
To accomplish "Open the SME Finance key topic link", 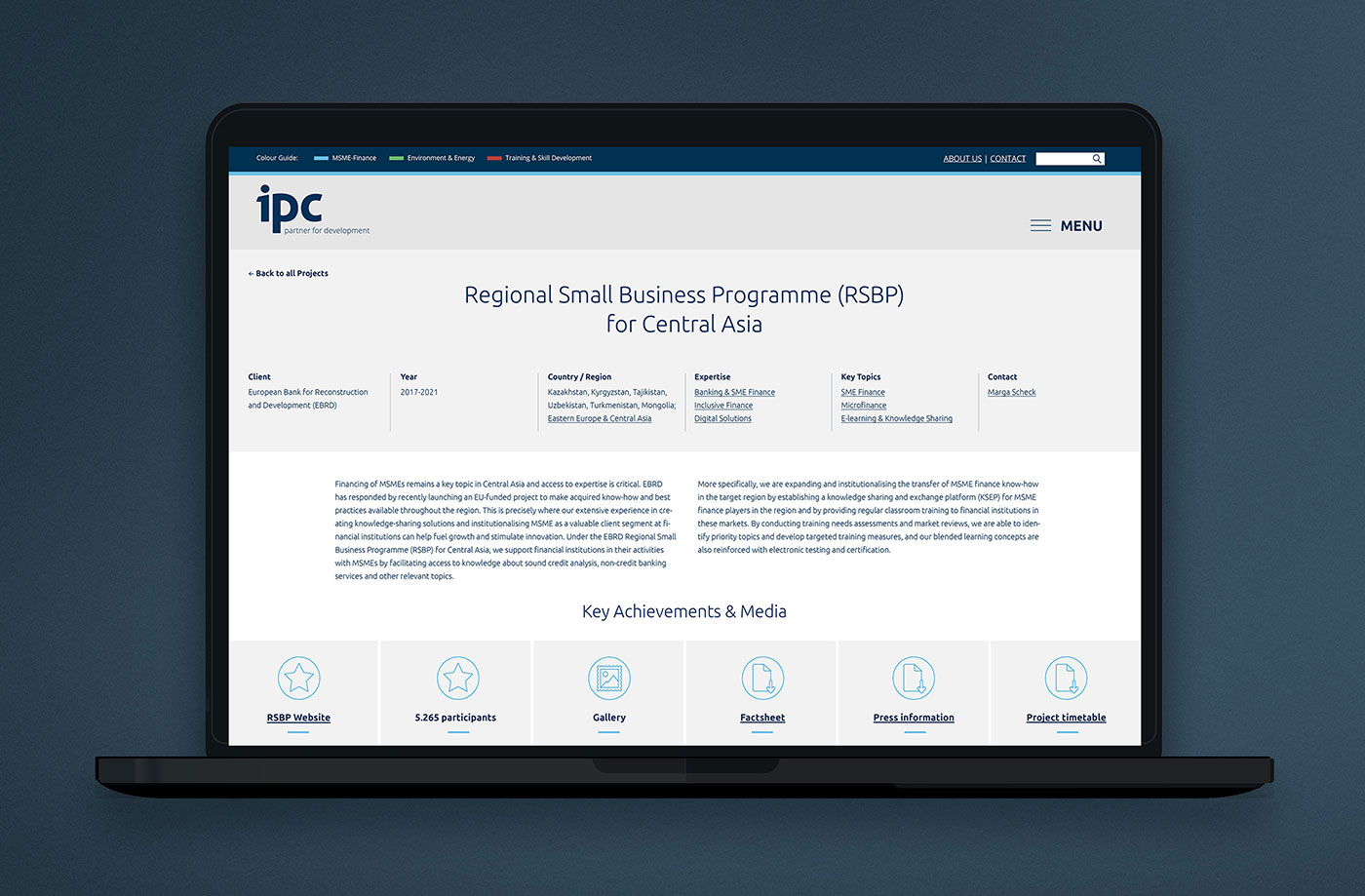I will [x=863, y=392].
